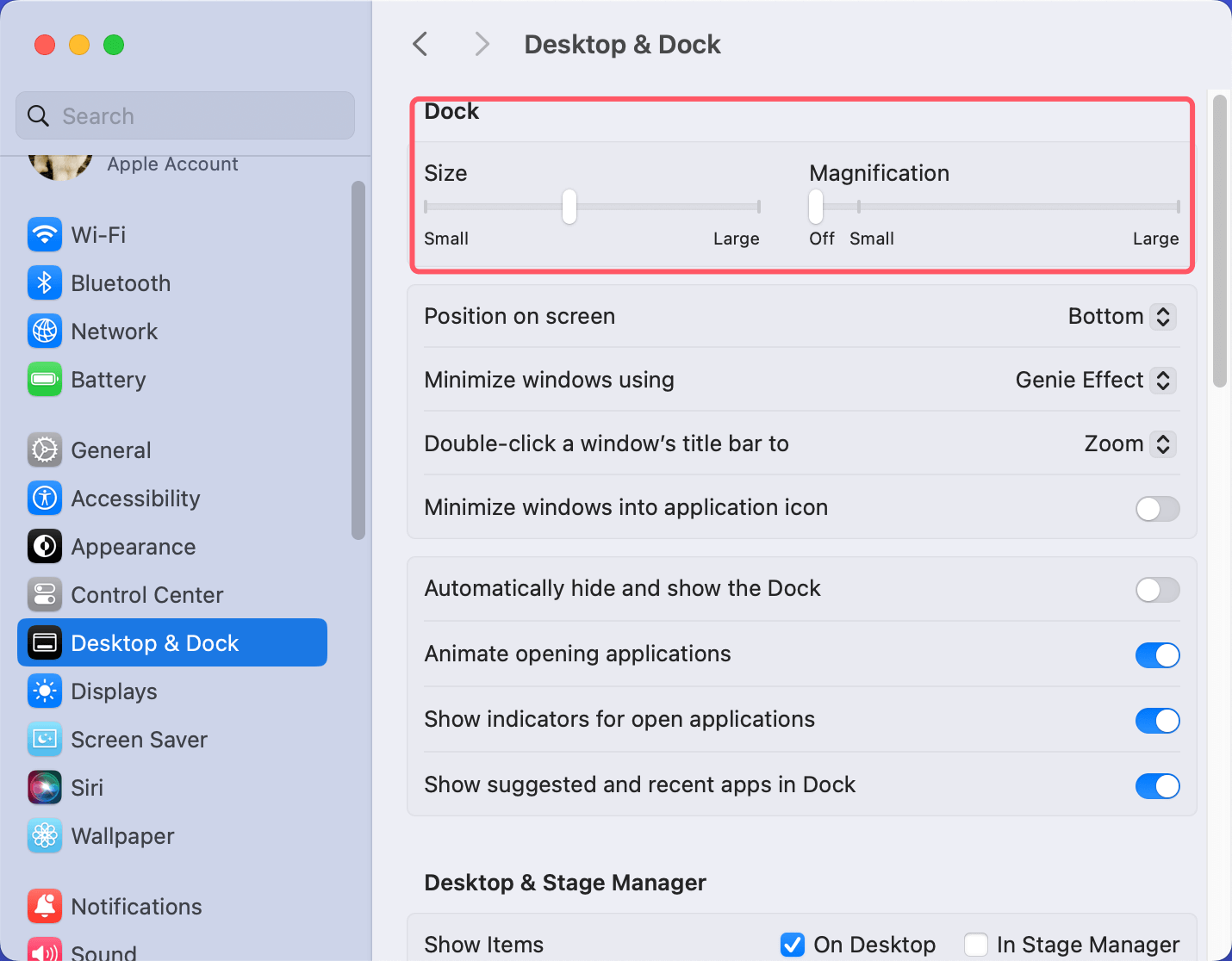
Task: Open Bluetooth settings via its sidebar icon
Action: 45,282
